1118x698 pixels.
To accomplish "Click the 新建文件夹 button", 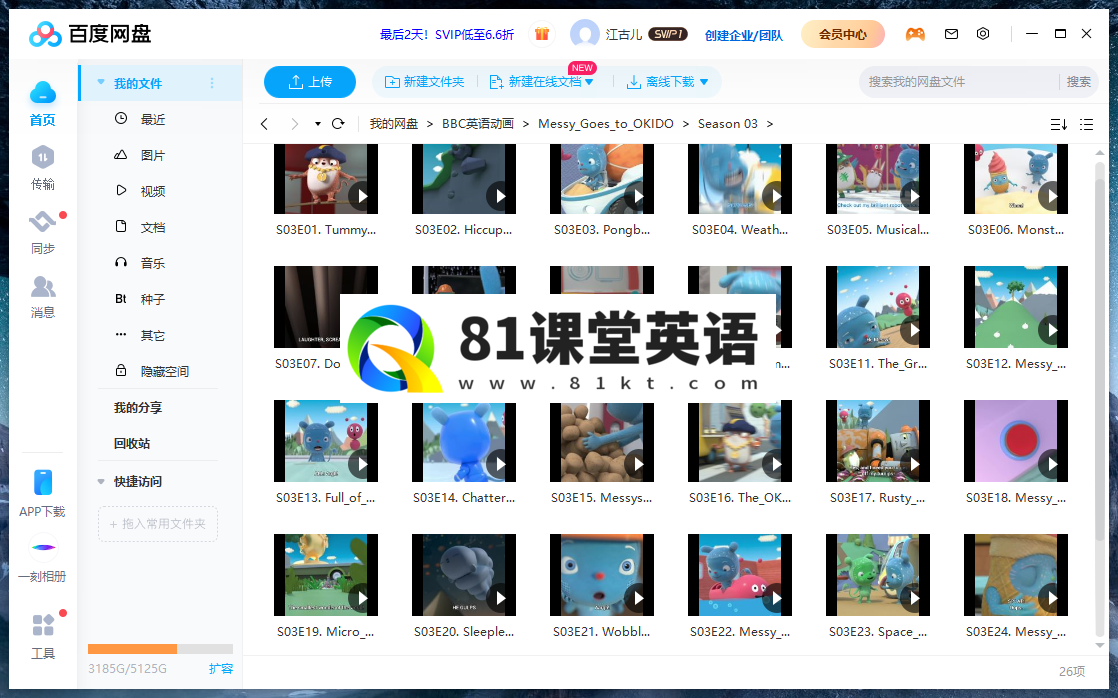I will (x=424, y=82).
